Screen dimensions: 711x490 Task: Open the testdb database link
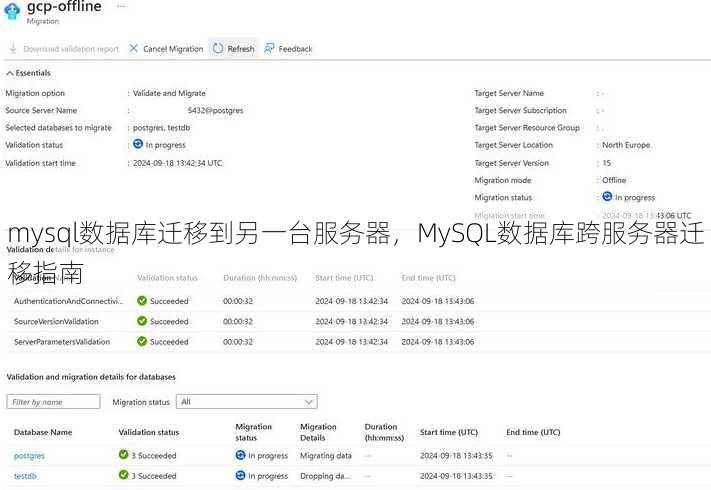click(x=25, y=476)
